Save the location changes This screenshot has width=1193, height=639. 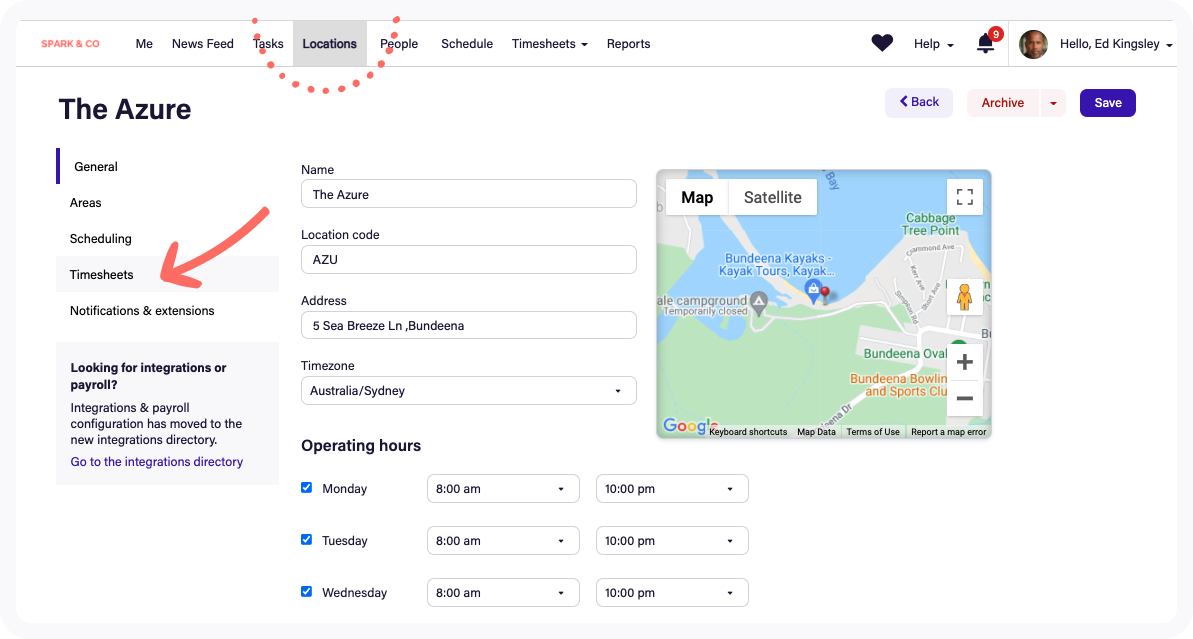(1107, 103)
